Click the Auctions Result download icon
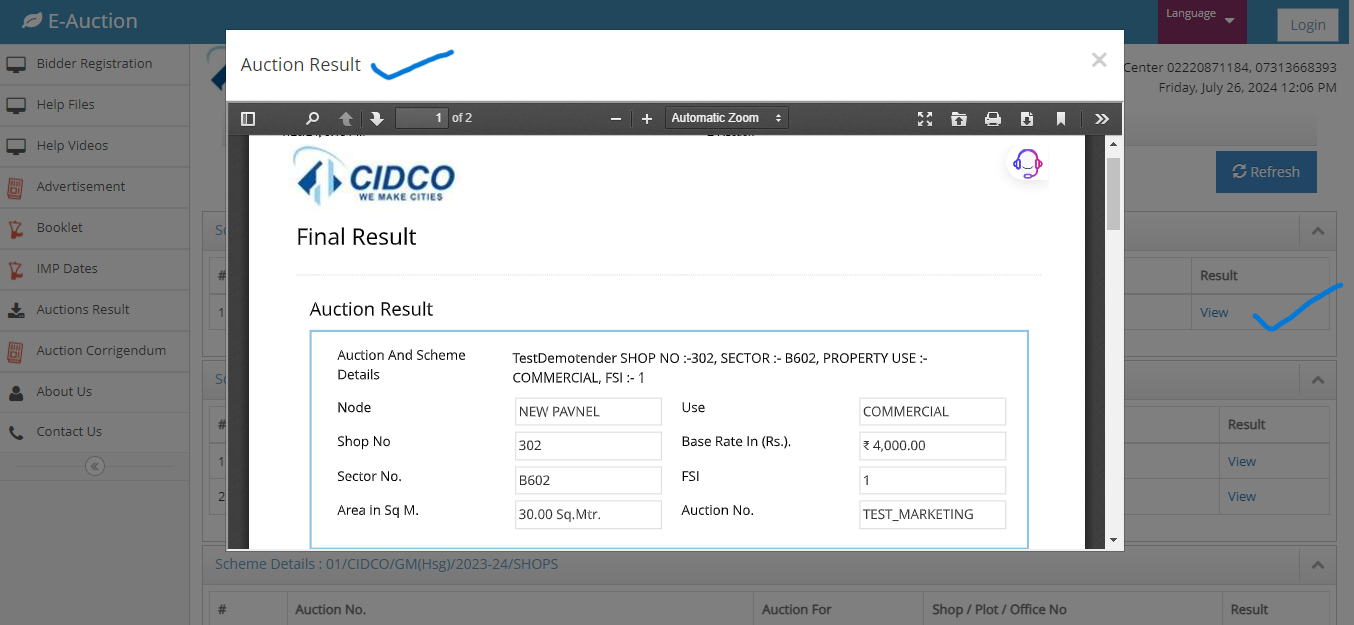Image resolution: width=1354 pixels, height=625 pixels. [x=15, y=310]
